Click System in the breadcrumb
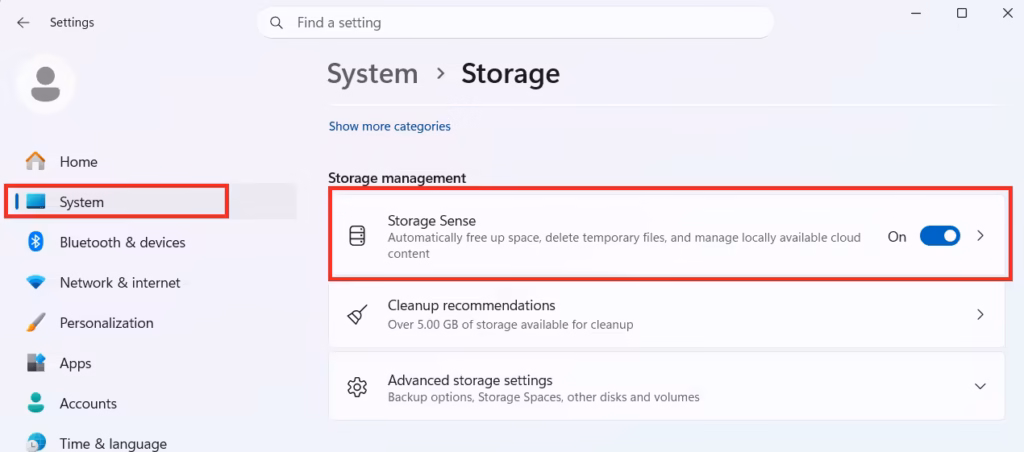This screenshot has width=1024, height=452. (372, 74)
